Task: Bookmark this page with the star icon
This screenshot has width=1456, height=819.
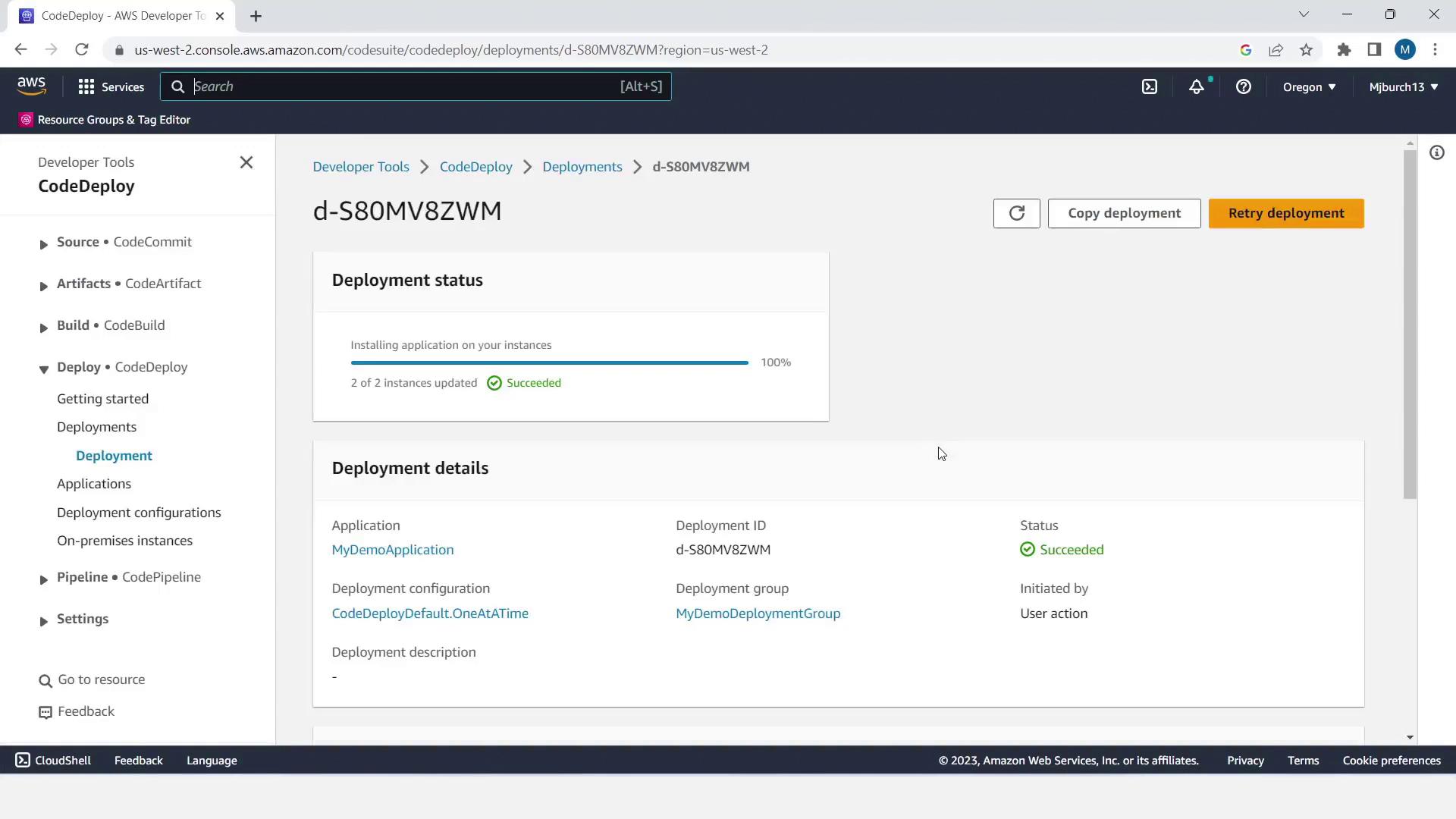Action: (x=1306, y=50)
